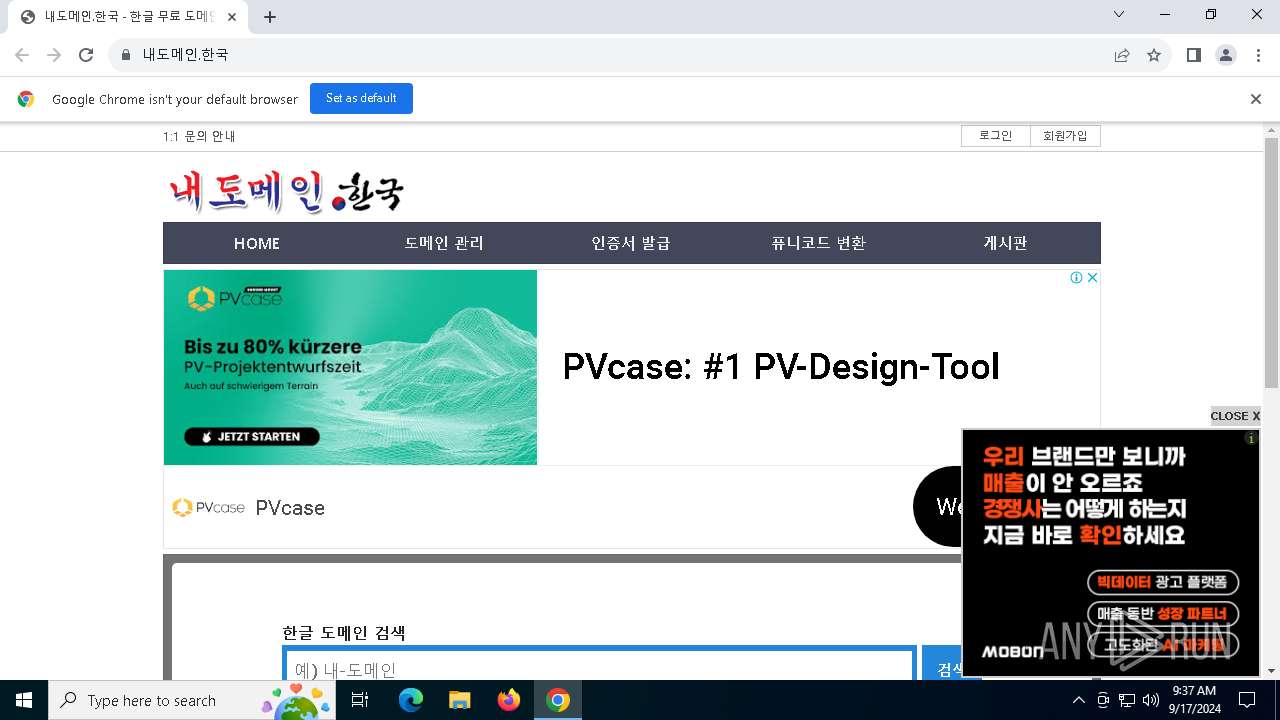Open Task View on the taskbar

(x=360, y=700)
